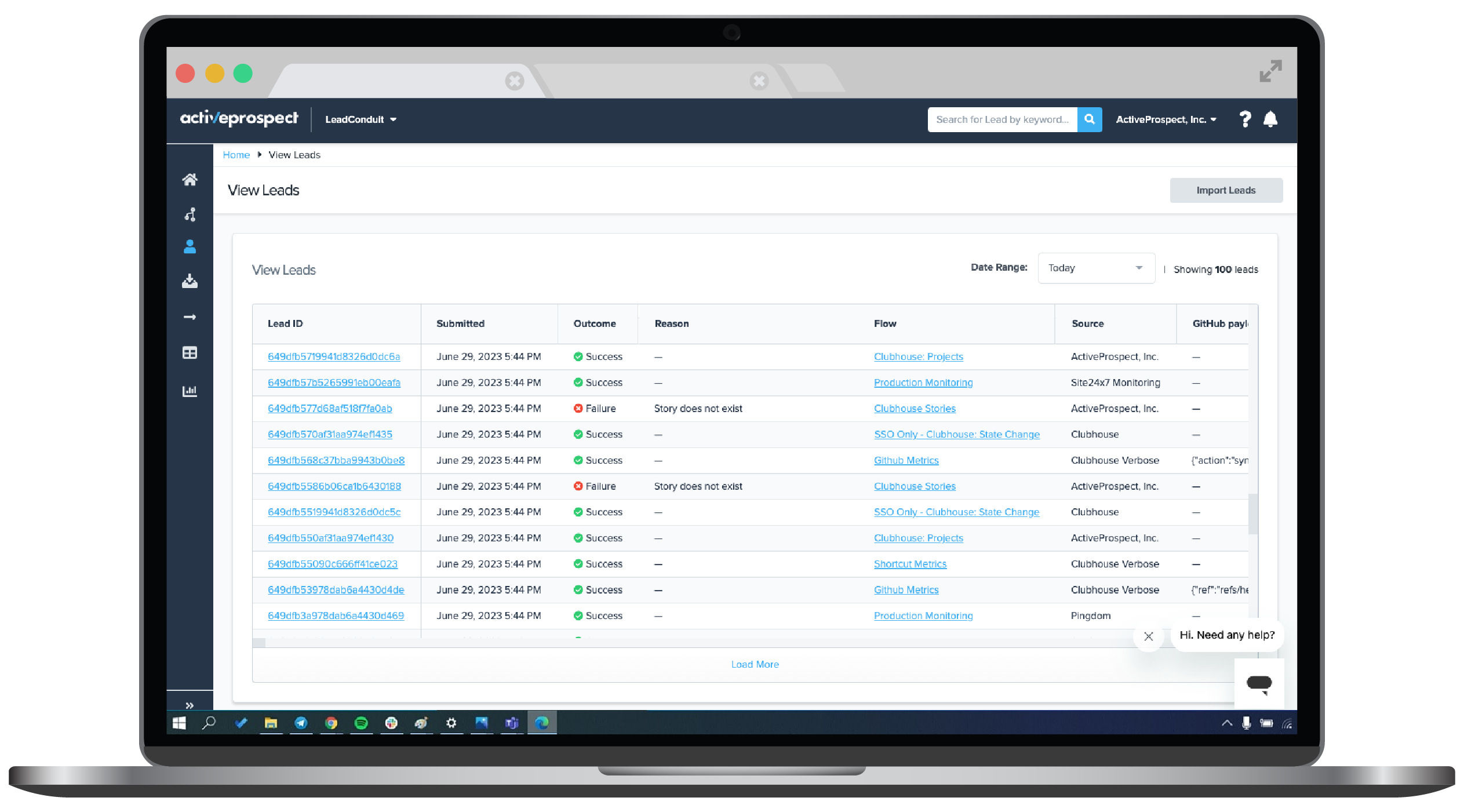Click the Import Leads button

pos(1226,190)
